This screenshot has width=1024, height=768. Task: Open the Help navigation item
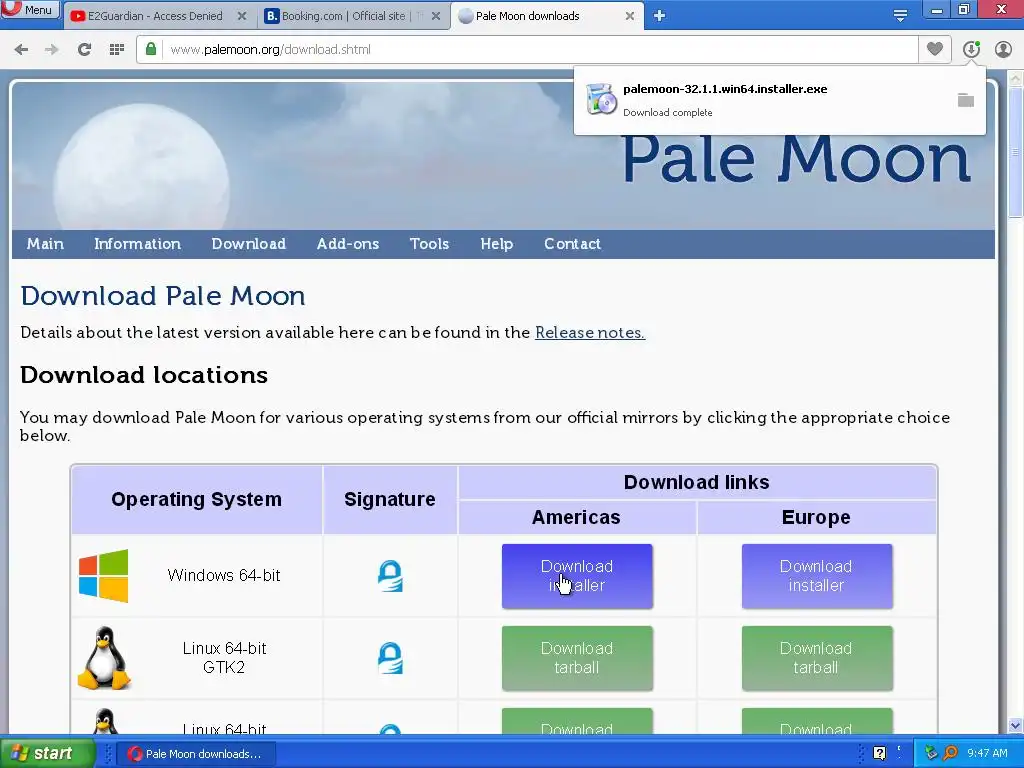(497, 244)
